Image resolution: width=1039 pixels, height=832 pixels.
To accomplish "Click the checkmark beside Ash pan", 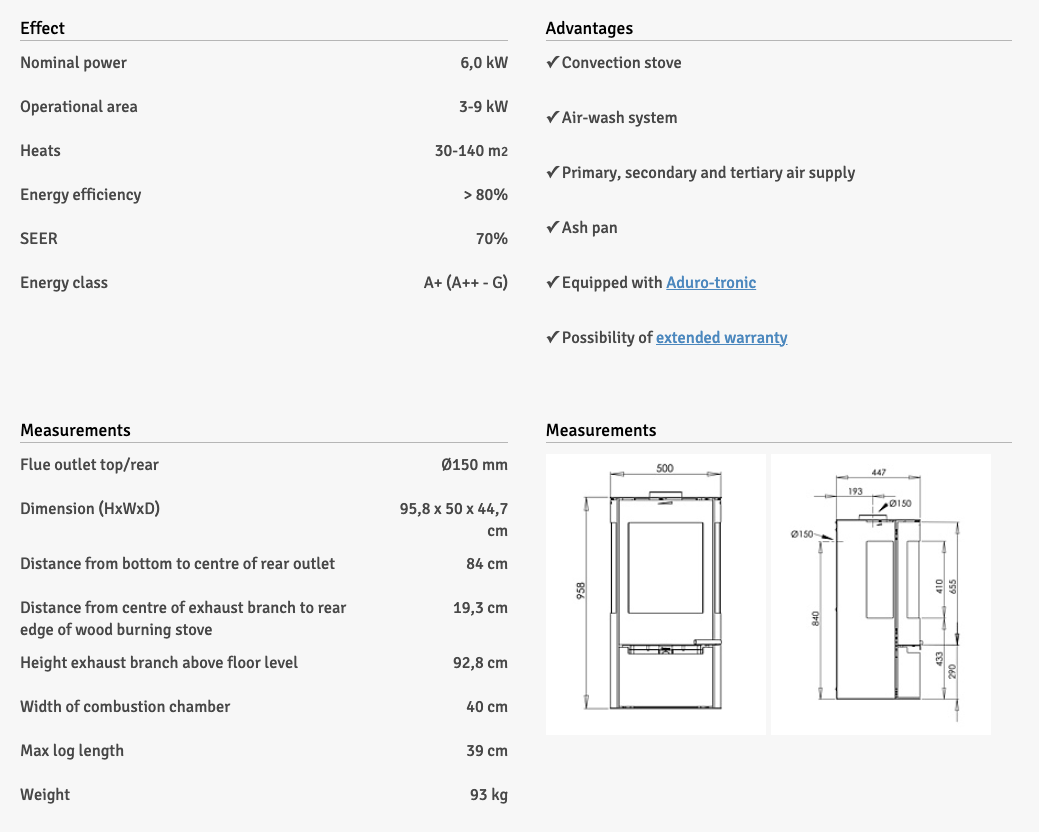I will click(x=552, y=227).
